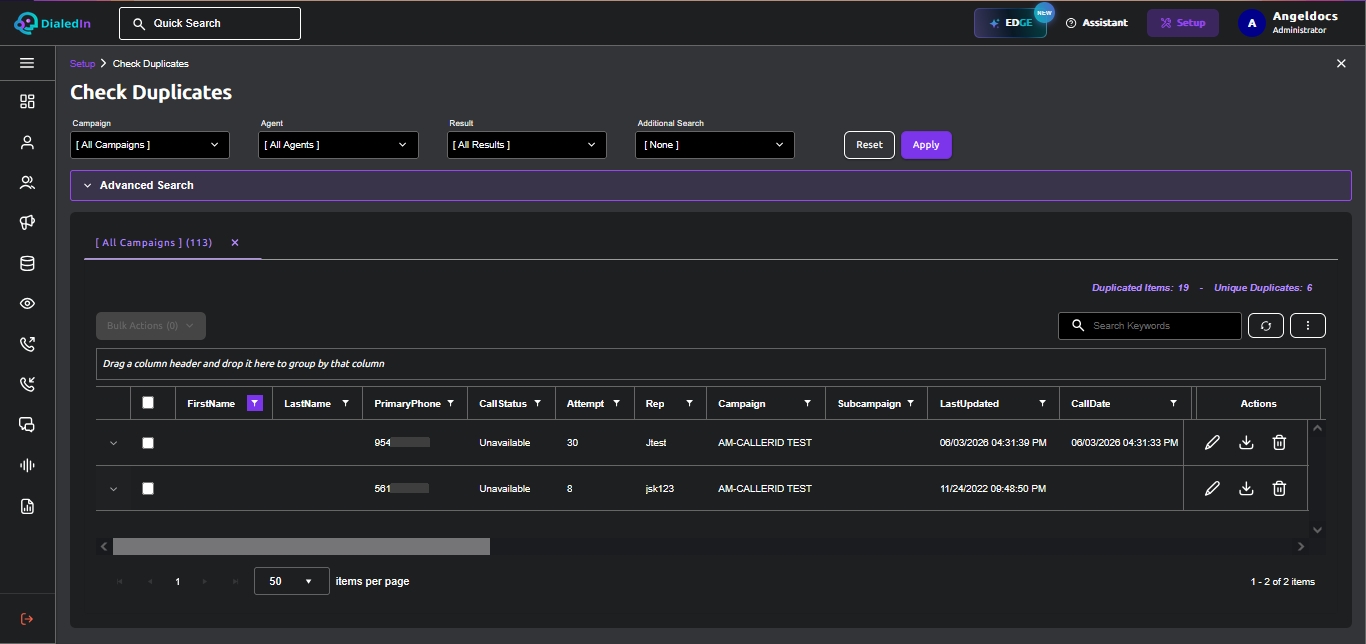This screenshot has width=1366, height=644.
Task: Click the horizontal scrollbar right arrow
Action: pyautogui.click(x=1301, y=547)
